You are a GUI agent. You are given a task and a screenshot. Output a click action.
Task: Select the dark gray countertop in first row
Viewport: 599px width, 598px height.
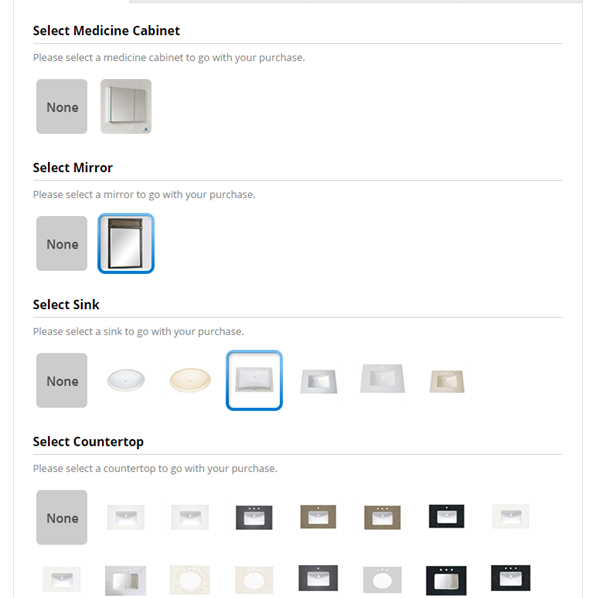(x=254, y=517)
